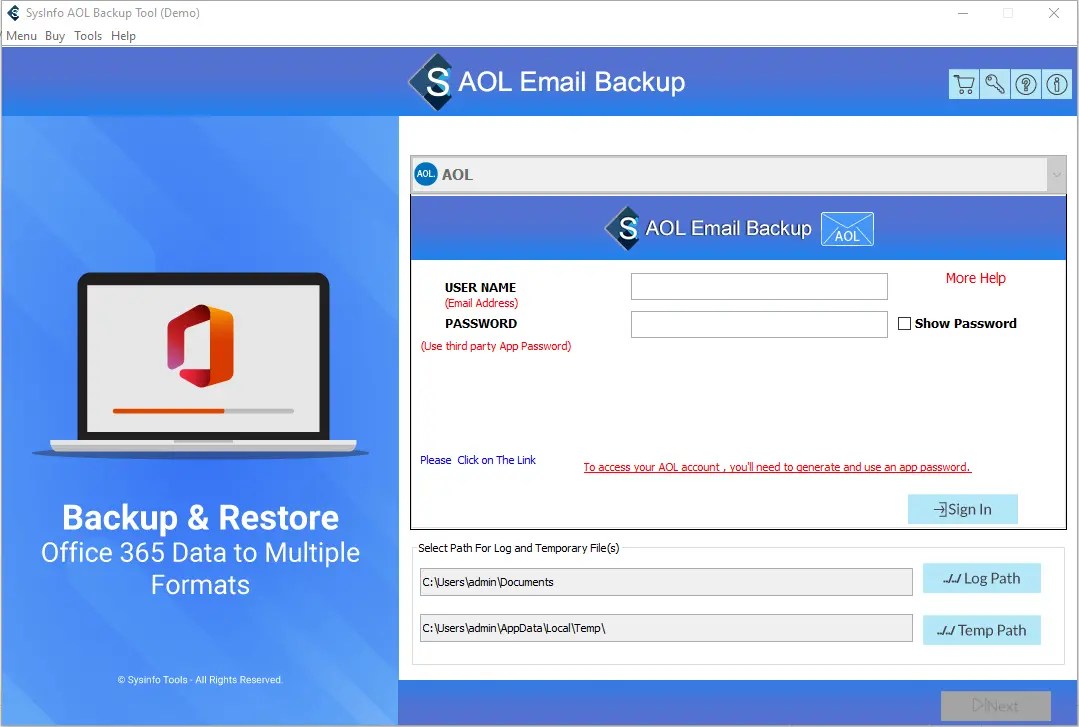Click the info icon in top toolbar
1079x727 pixels.
tap(1056, 84)
